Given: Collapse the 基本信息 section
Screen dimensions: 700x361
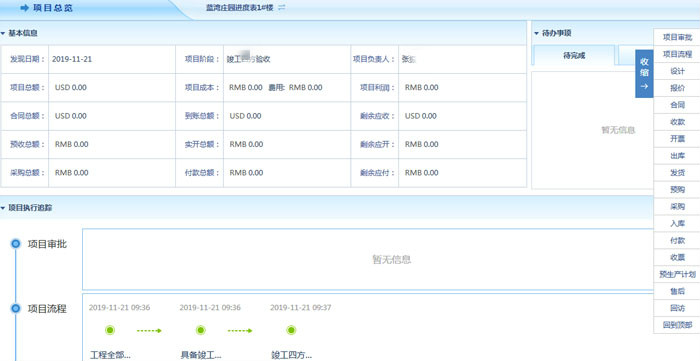Looking at the screenshot, I should pyautogui.click(x=3, y=33).
